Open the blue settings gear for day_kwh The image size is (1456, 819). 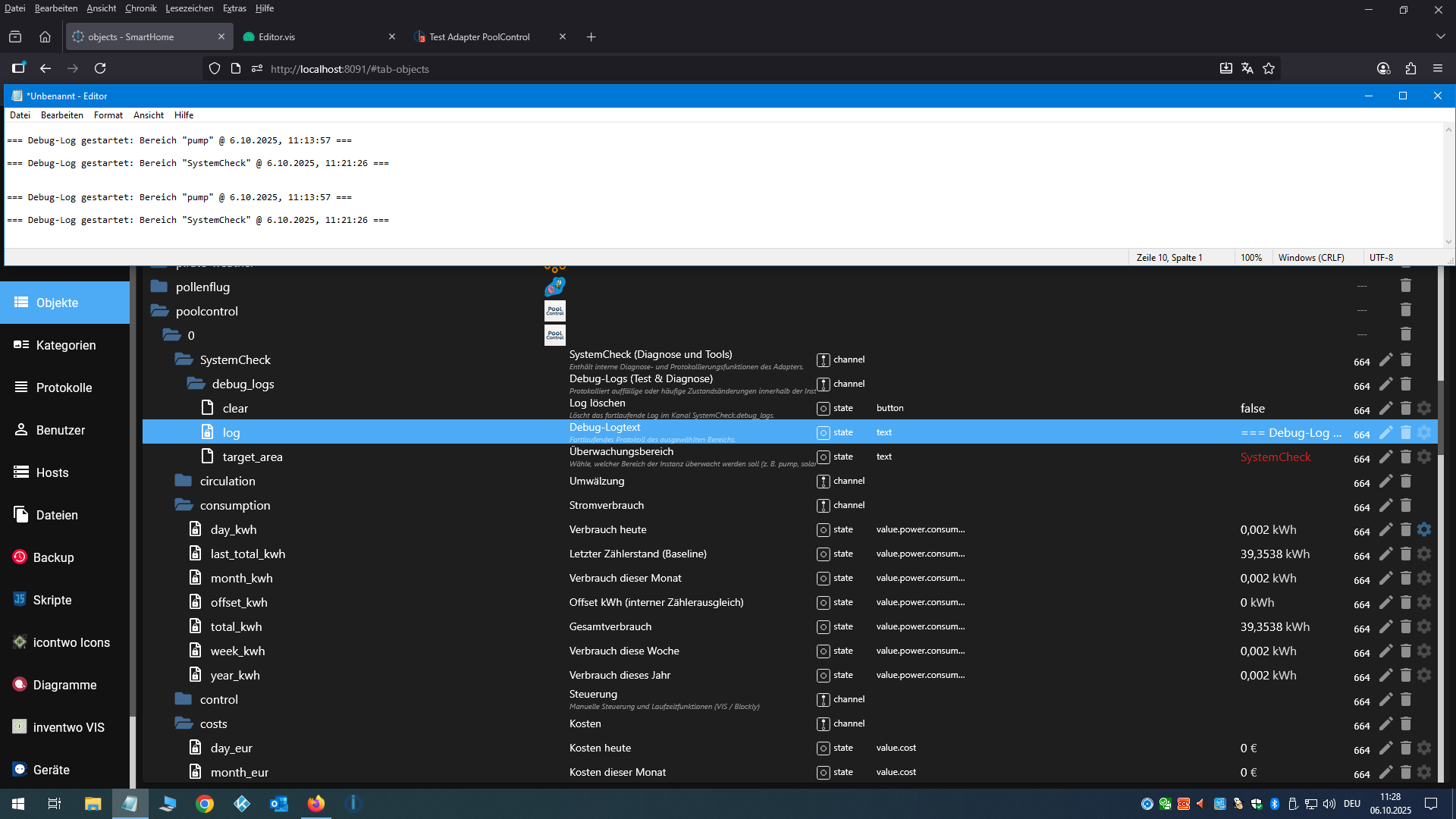[1424, 529]
